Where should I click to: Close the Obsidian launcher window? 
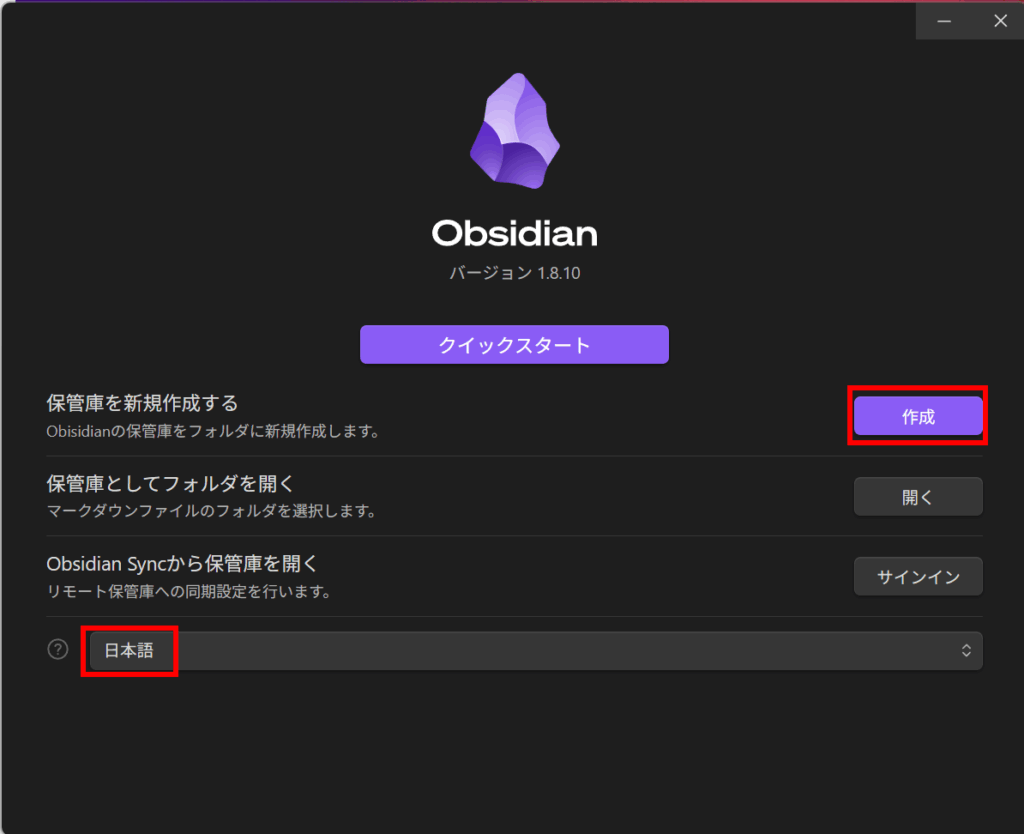1000,21
